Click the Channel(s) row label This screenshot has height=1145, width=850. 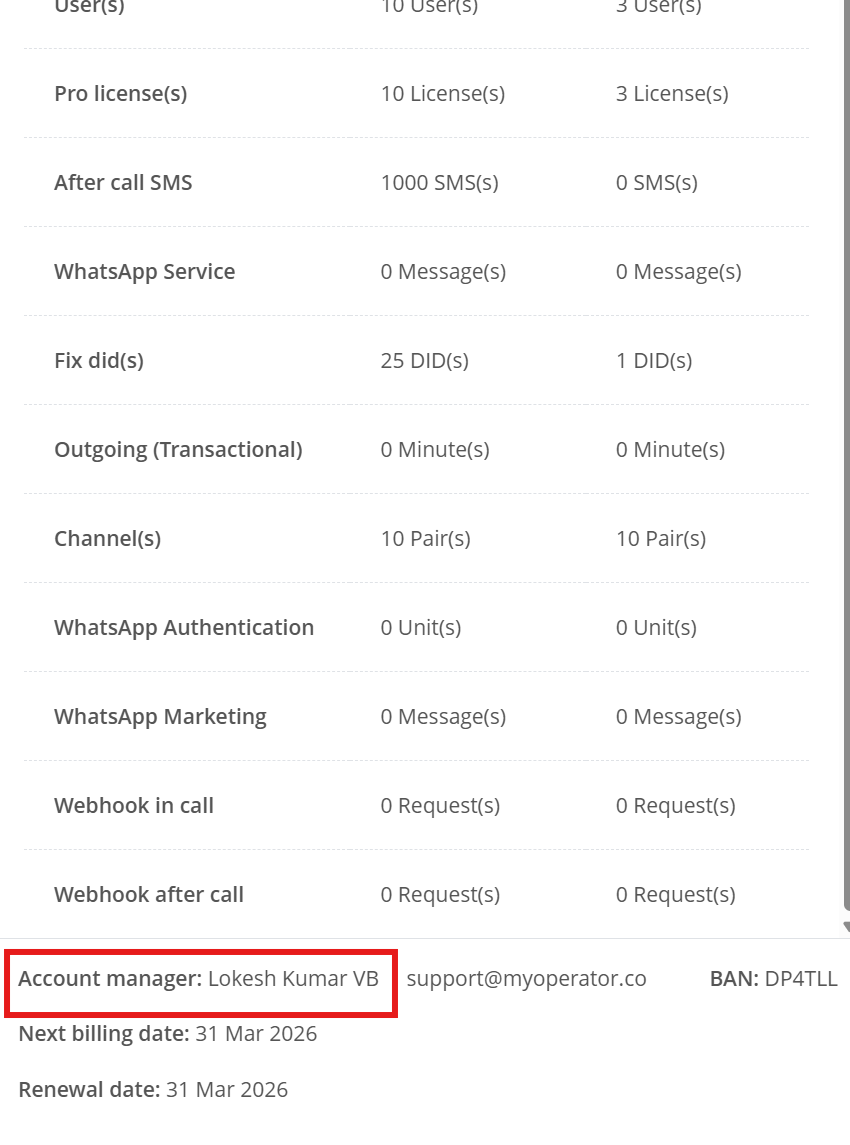(x=107, y=538)
